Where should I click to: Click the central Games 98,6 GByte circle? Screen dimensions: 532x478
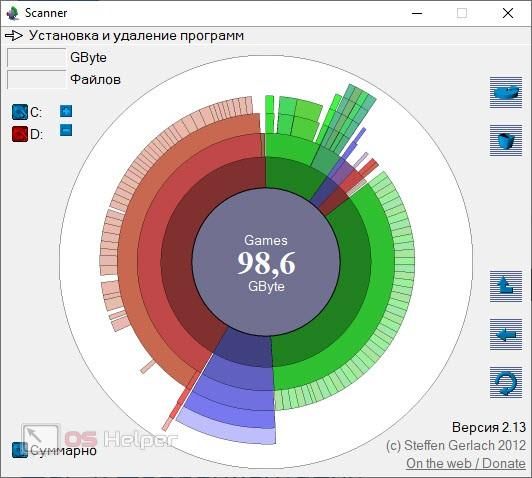tap(266, 262)
